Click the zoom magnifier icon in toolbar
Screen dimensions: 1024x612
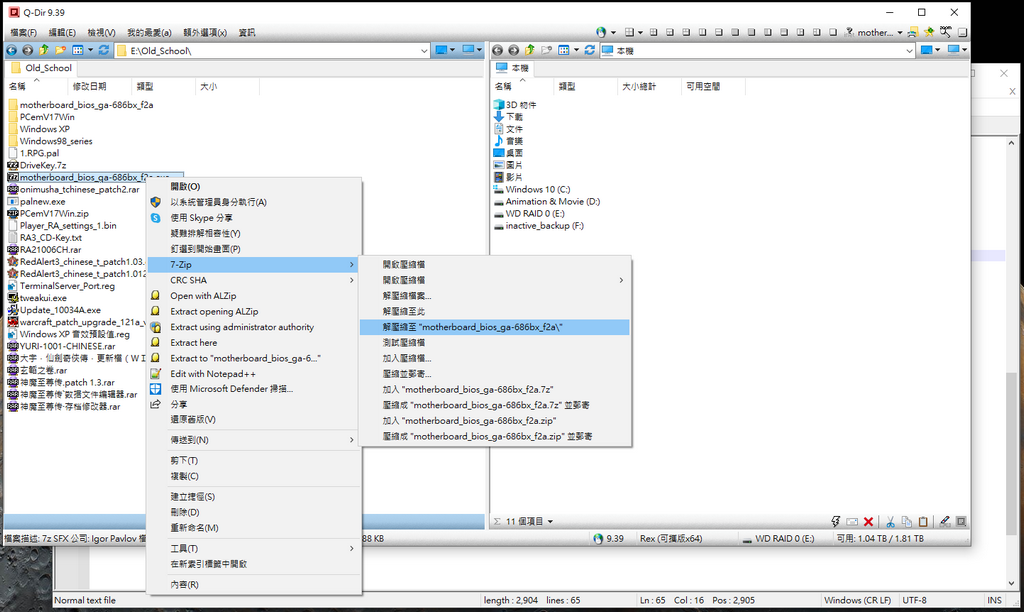coord(945,32)
